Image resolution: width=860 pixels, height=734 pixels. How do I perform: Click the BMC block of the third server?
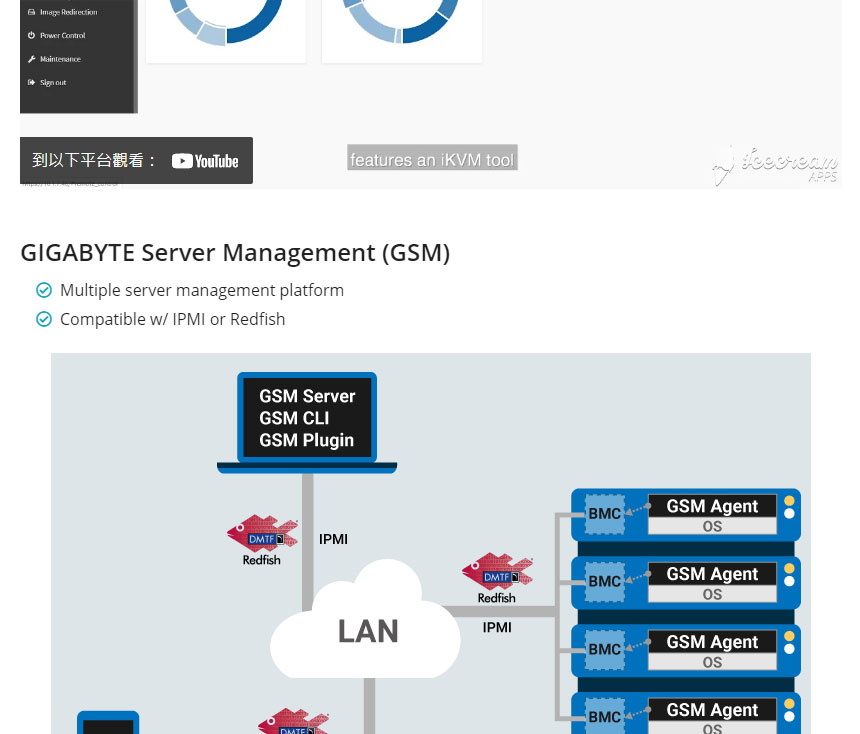(604, 650)
